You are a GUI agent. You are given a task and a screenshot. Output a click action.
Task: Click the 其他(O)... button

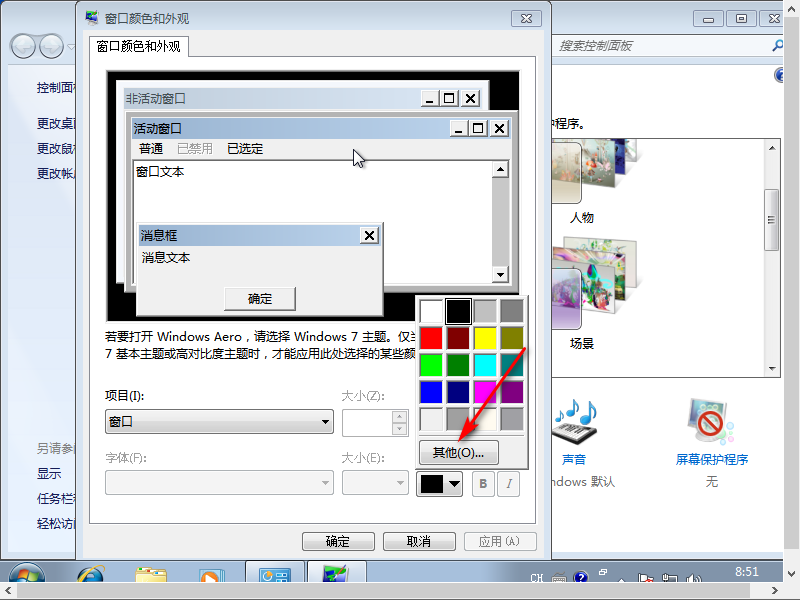pyautogui.click(x=458, y=452)
